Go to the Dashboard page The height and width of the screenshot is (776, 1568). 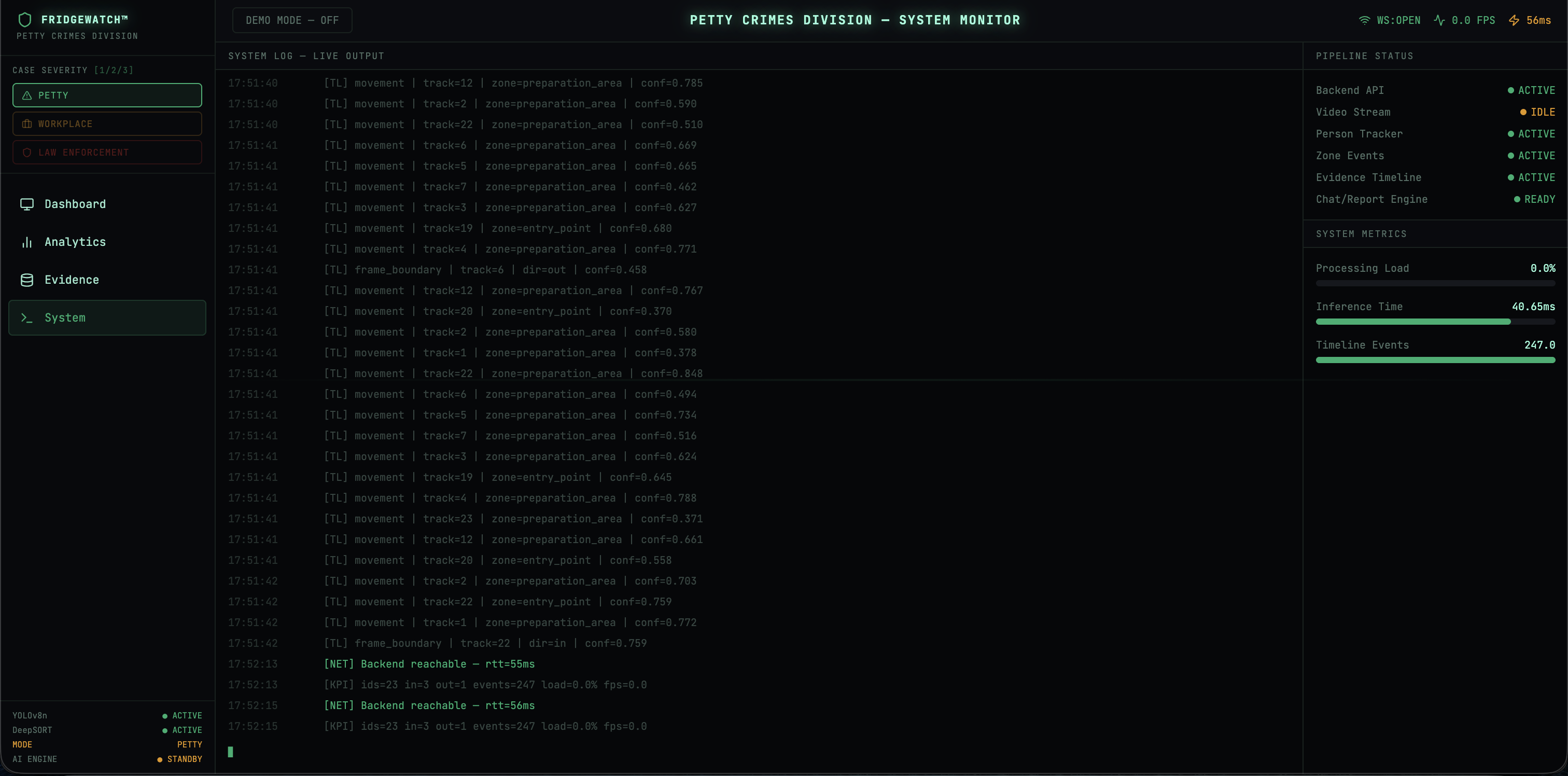pyautogui.click(x=75, y=204)
